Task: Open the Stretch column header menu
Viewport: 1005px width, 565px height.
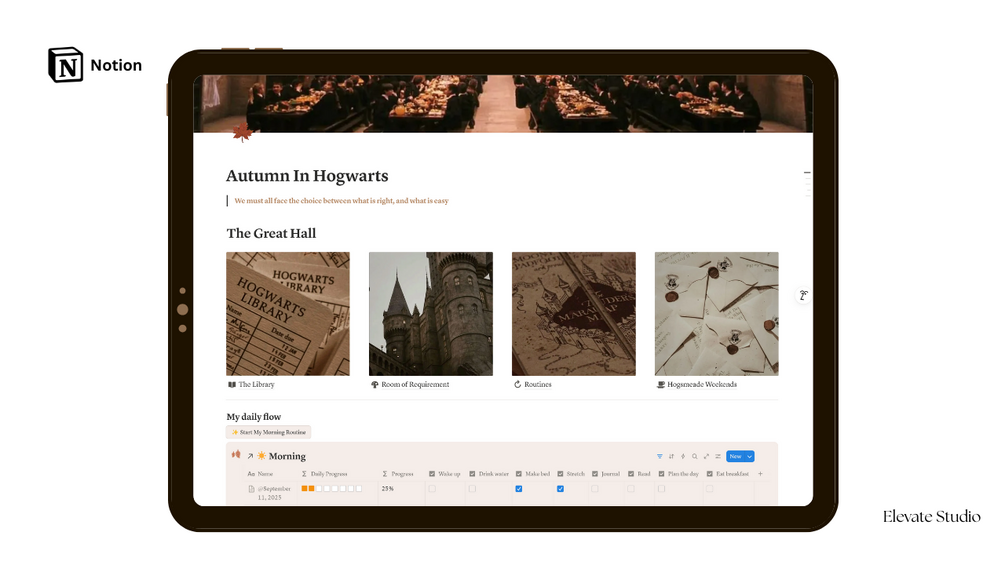Action: [x=571, y=474]
